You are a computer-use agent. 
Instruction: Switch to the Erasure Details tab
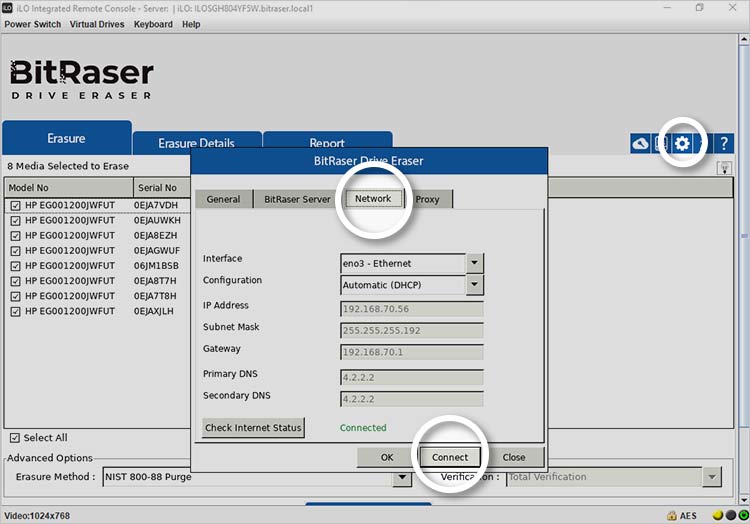[x=197, y=142]
